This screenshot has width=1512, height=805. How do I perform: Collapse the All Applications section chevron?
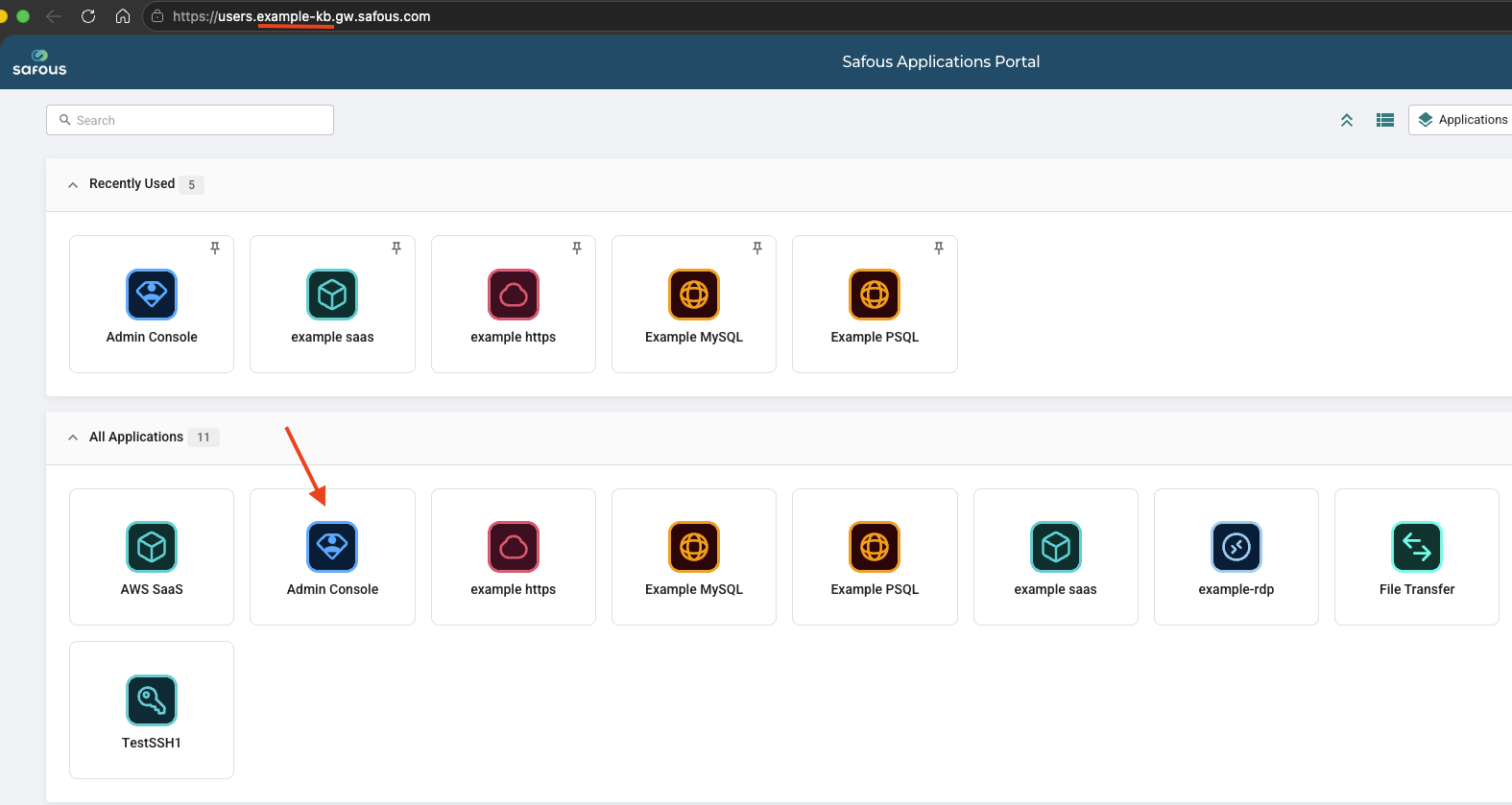73,438
